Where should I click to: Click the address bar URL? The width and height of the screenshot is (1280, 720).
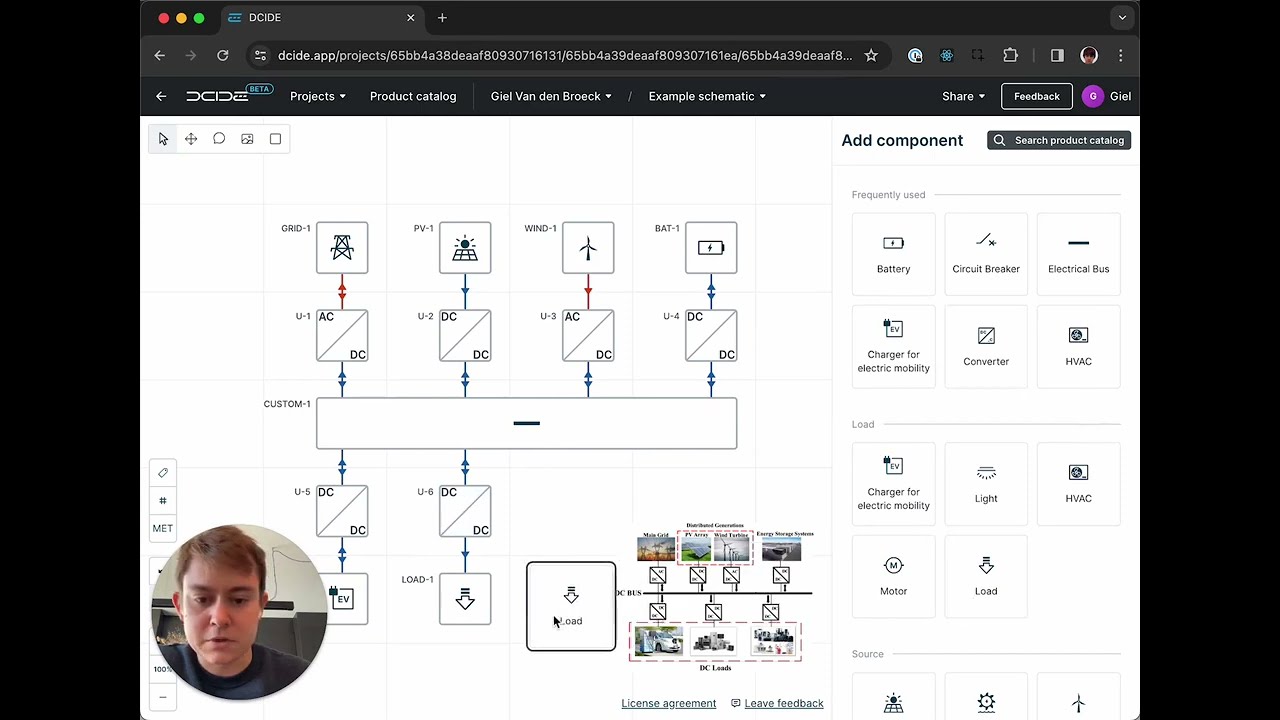565,56
